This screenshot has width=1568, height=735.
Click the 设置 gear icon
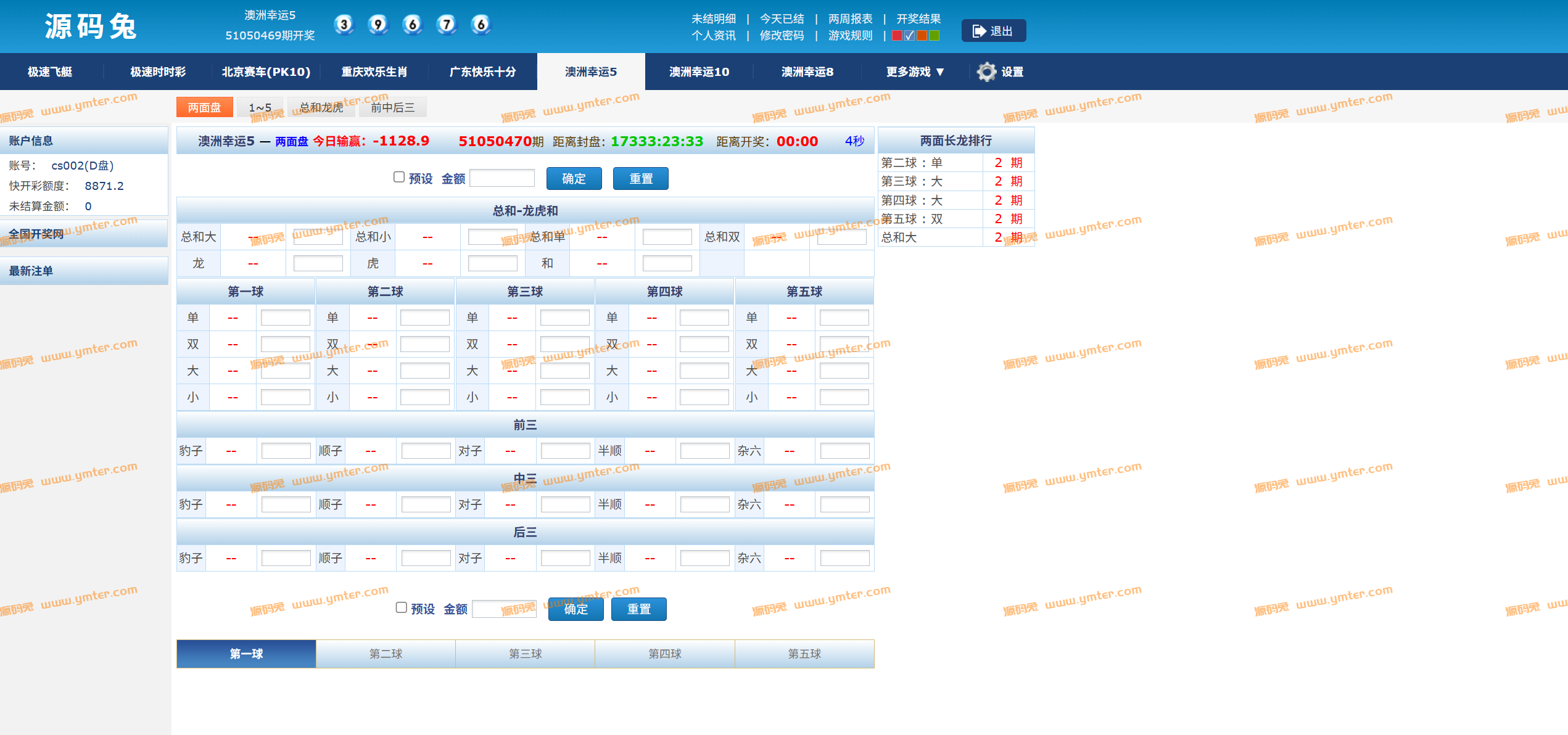986,72
